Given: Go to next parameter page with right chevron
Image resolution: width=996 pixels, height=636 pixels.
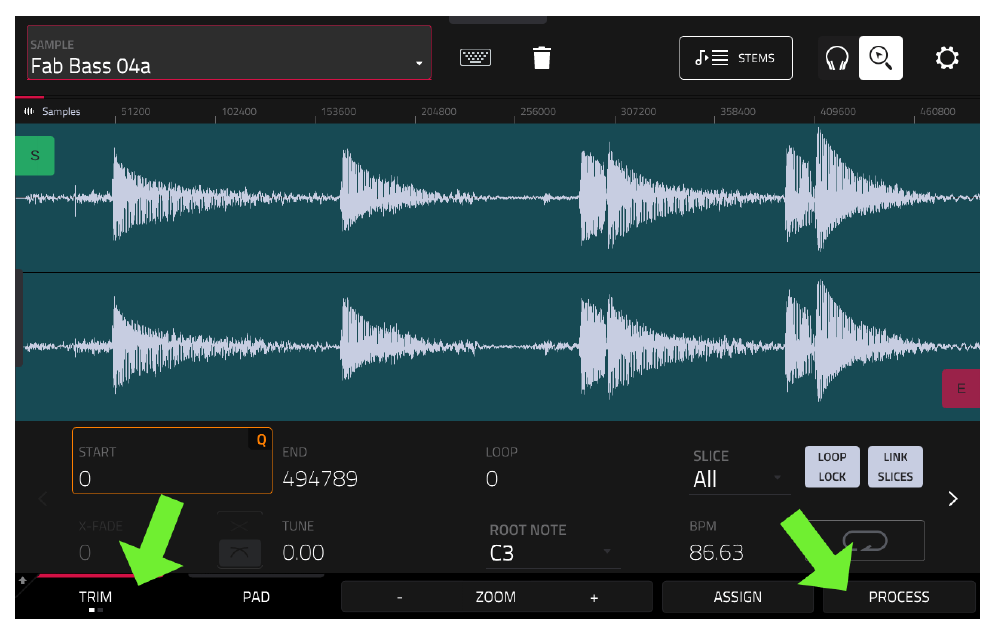Looking at the screenshot, I should tap(953, 499).
